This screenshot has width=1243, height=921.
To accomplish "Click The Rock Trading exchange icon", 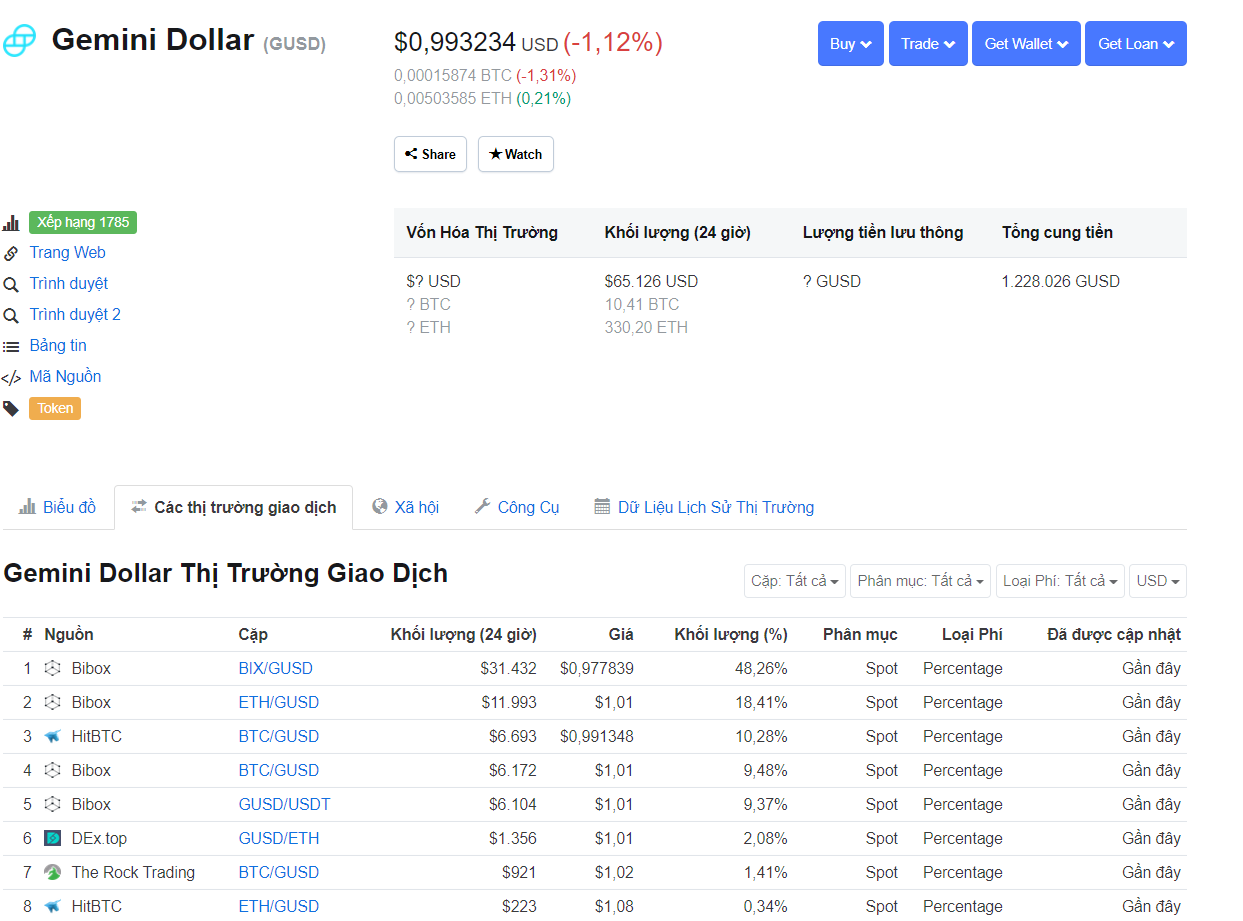I will tap(53, 872).
